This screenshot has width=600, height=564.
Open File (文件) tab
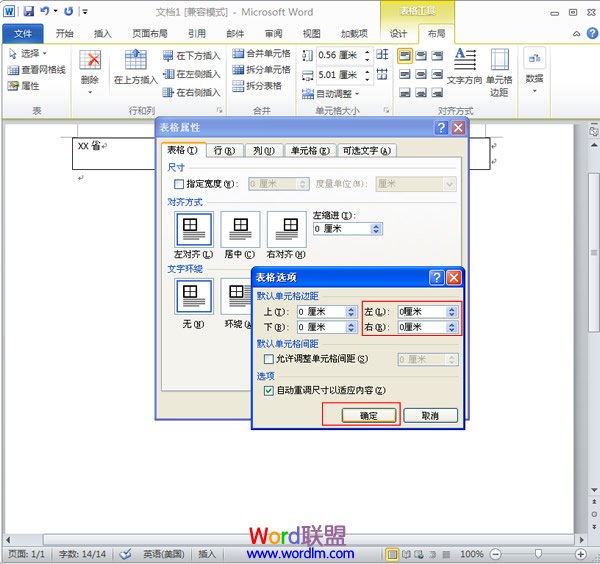[x=23, y=34]
